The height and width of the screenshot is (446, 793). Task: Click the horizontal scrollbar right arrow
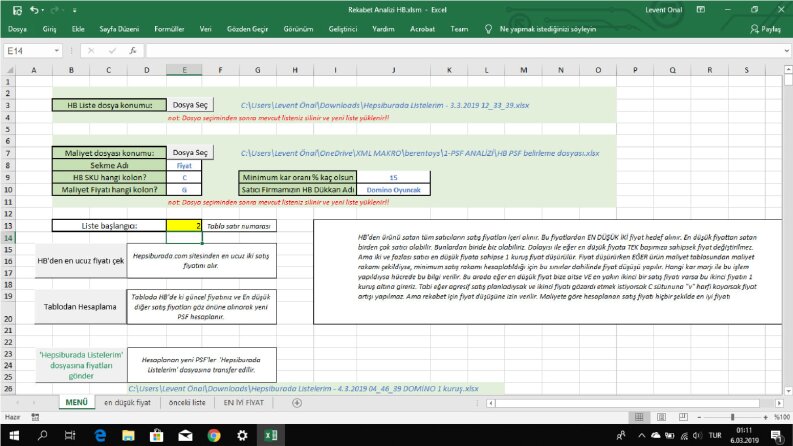click(x=779, y=403)
